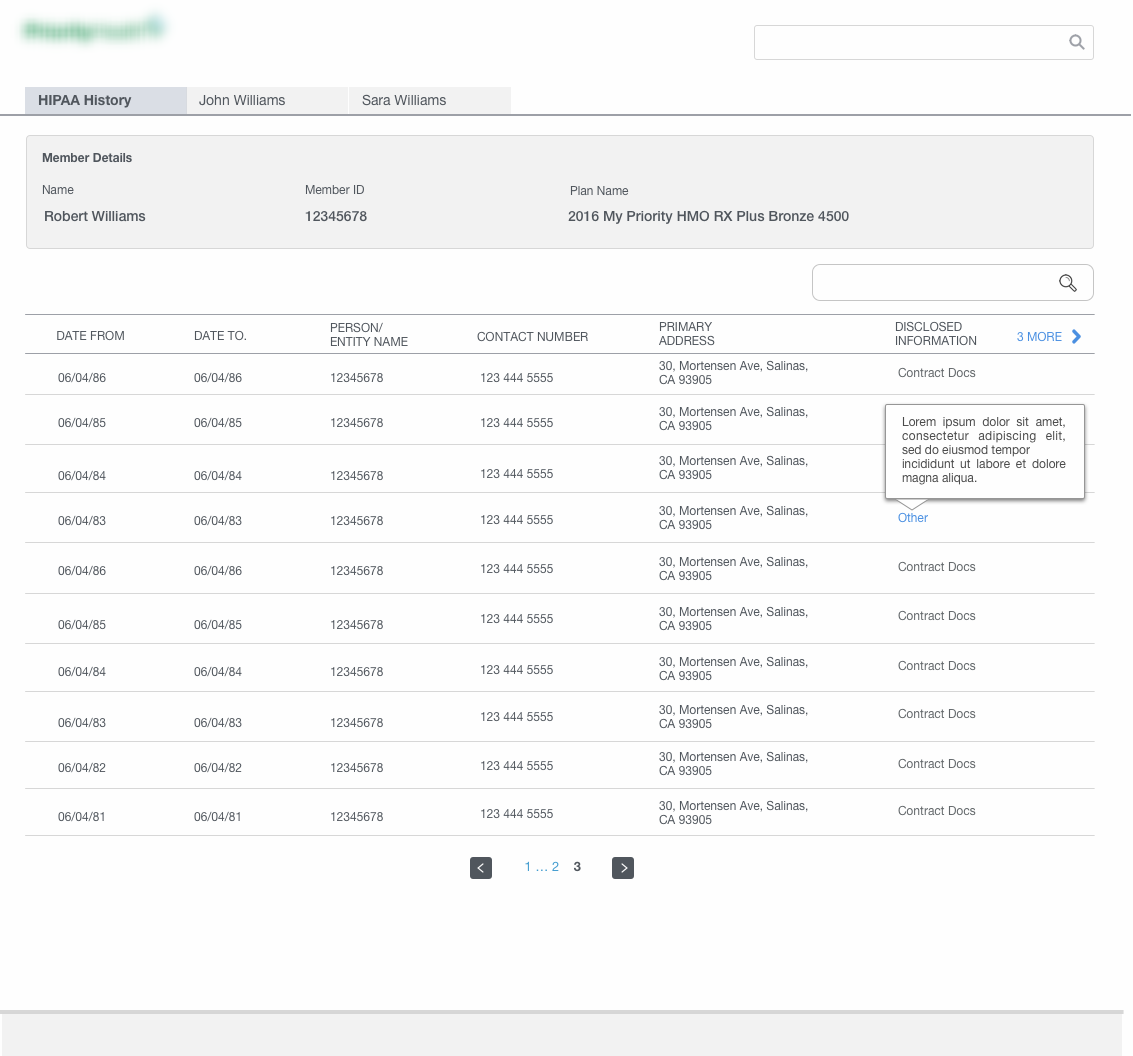1133x1056 pixels.
Task: Click the CONTACT NUMBER column header
Action: coord(532,337)
